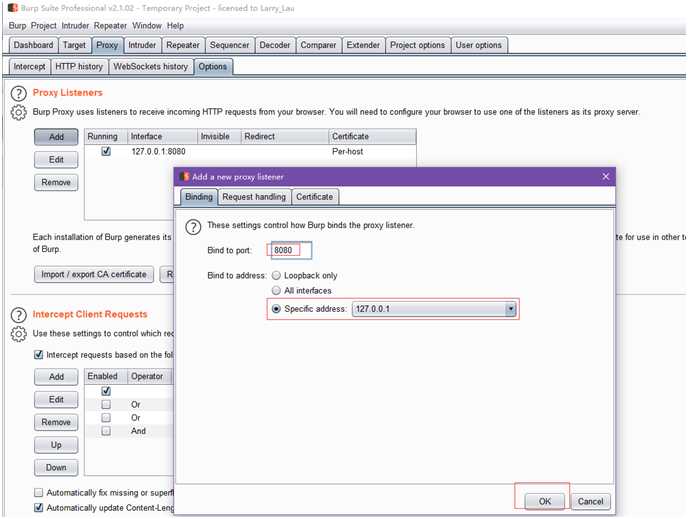
Task: Switch to the Proxy main tab
Action: 107,45
